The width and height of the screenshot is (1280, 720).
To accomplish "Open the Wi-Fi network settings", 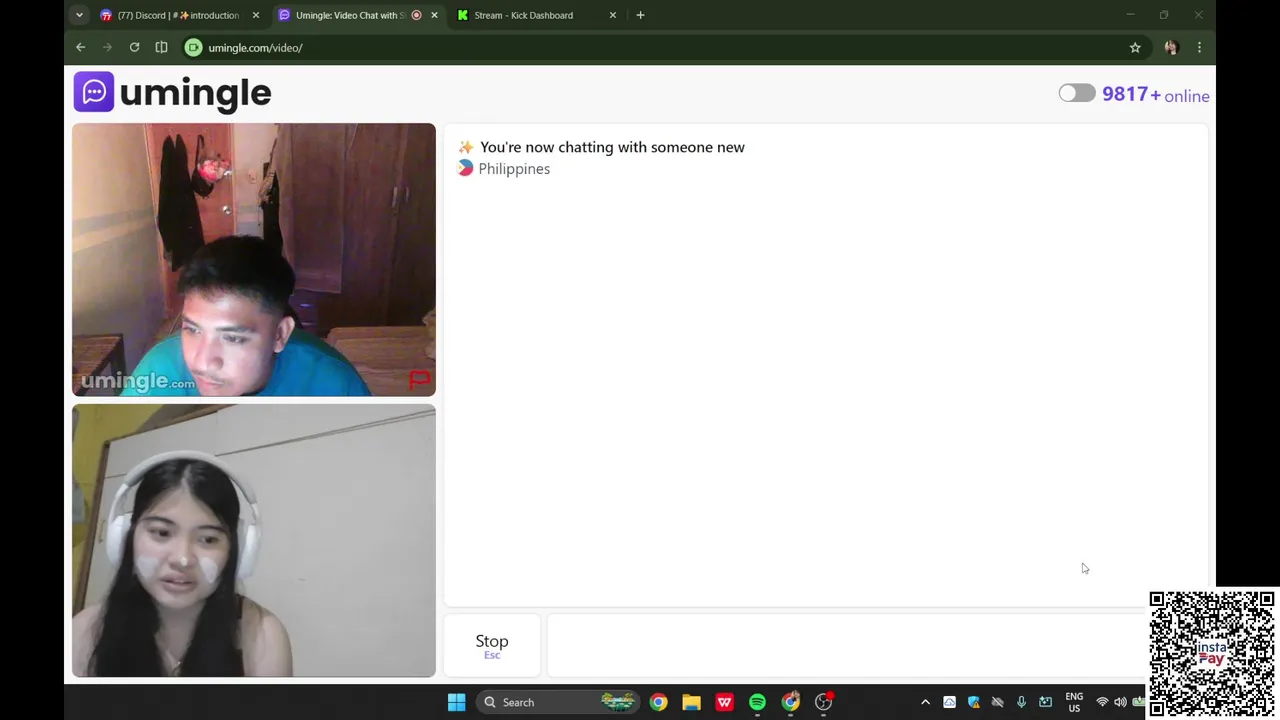I will pos(1102,702).
